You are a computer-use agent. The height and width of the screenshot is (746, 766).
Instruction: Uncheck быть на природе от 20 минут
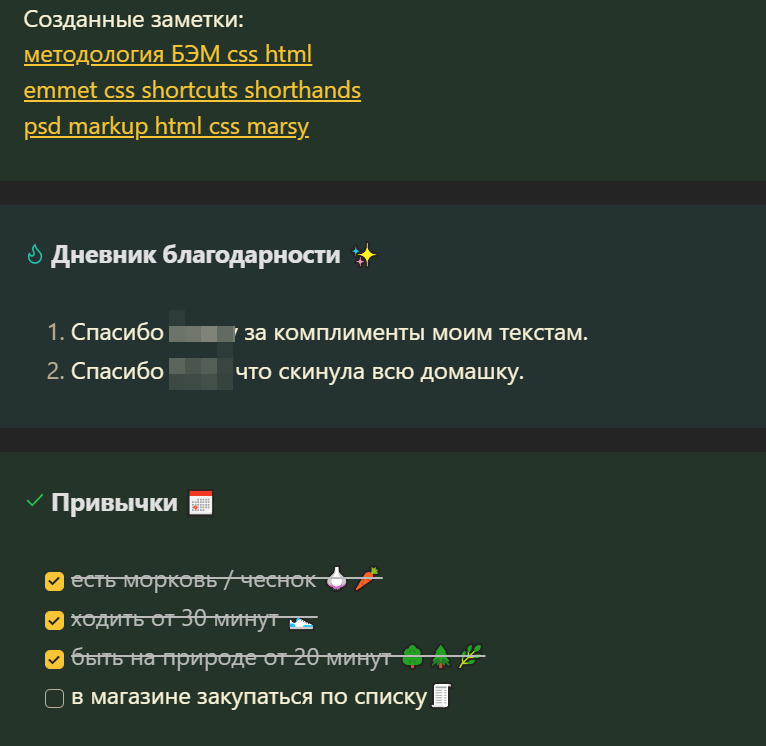(54, 660)
